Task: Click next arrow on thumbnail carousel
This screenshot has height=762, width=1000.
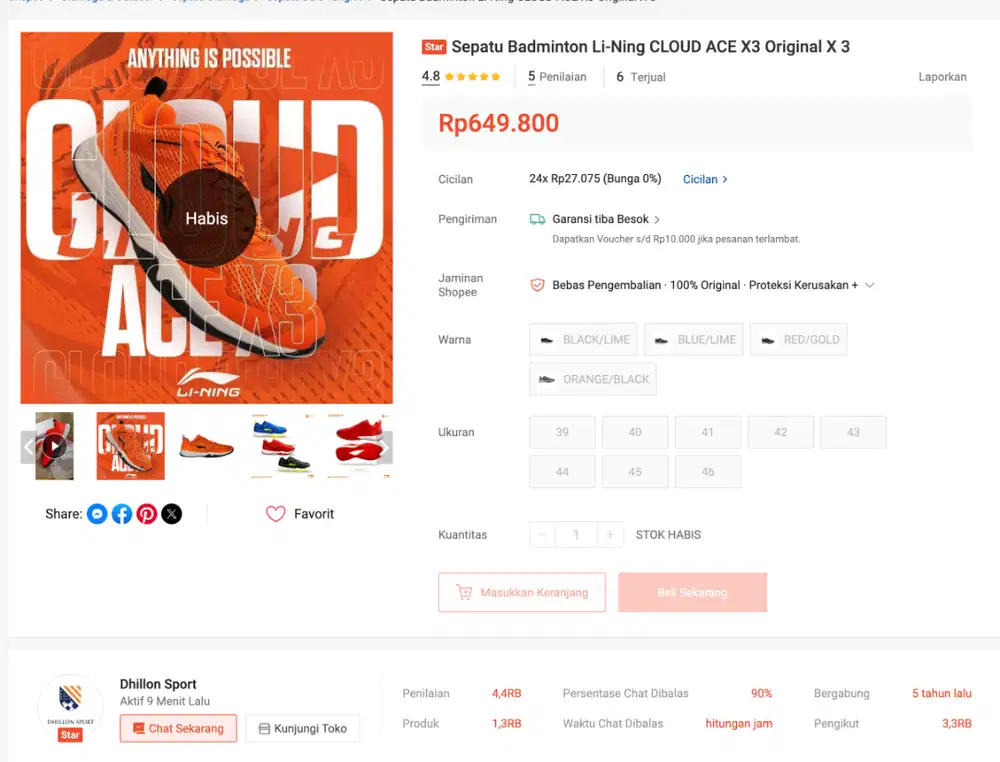Action: (385, 447)
